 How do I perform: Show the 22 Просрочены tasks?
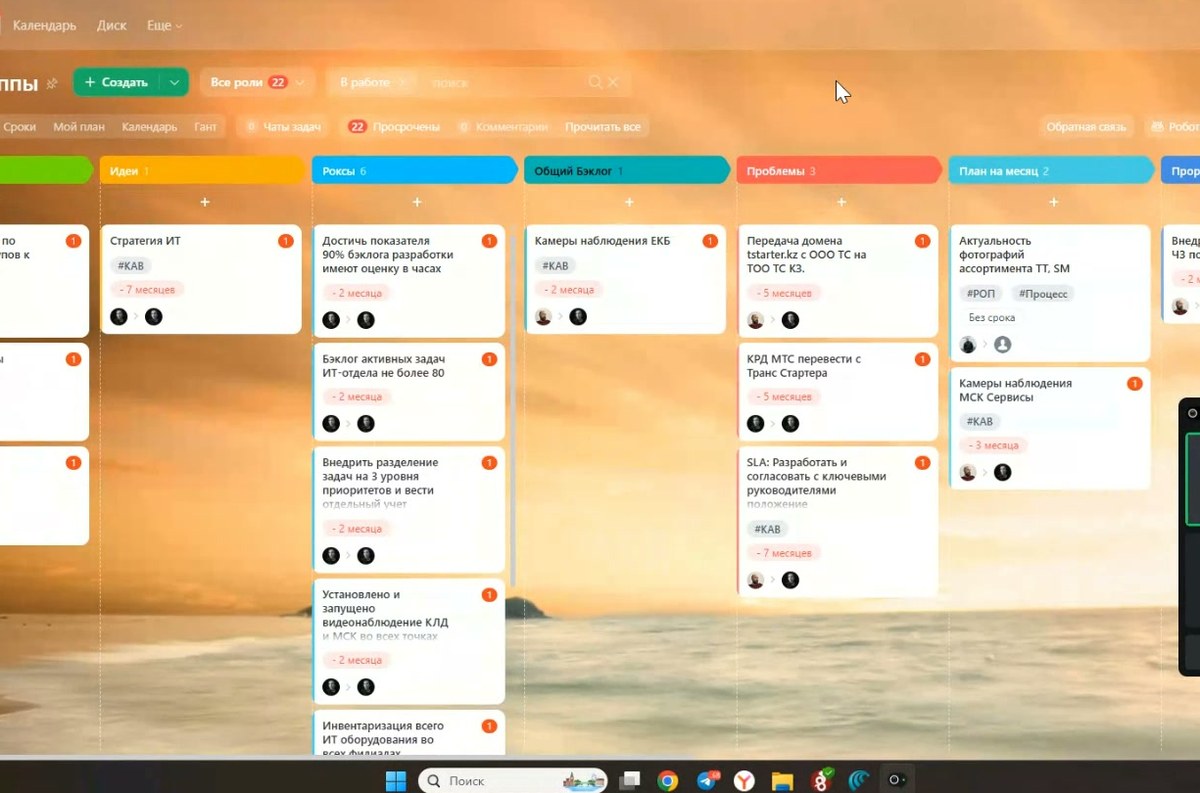tap(394, 127)
